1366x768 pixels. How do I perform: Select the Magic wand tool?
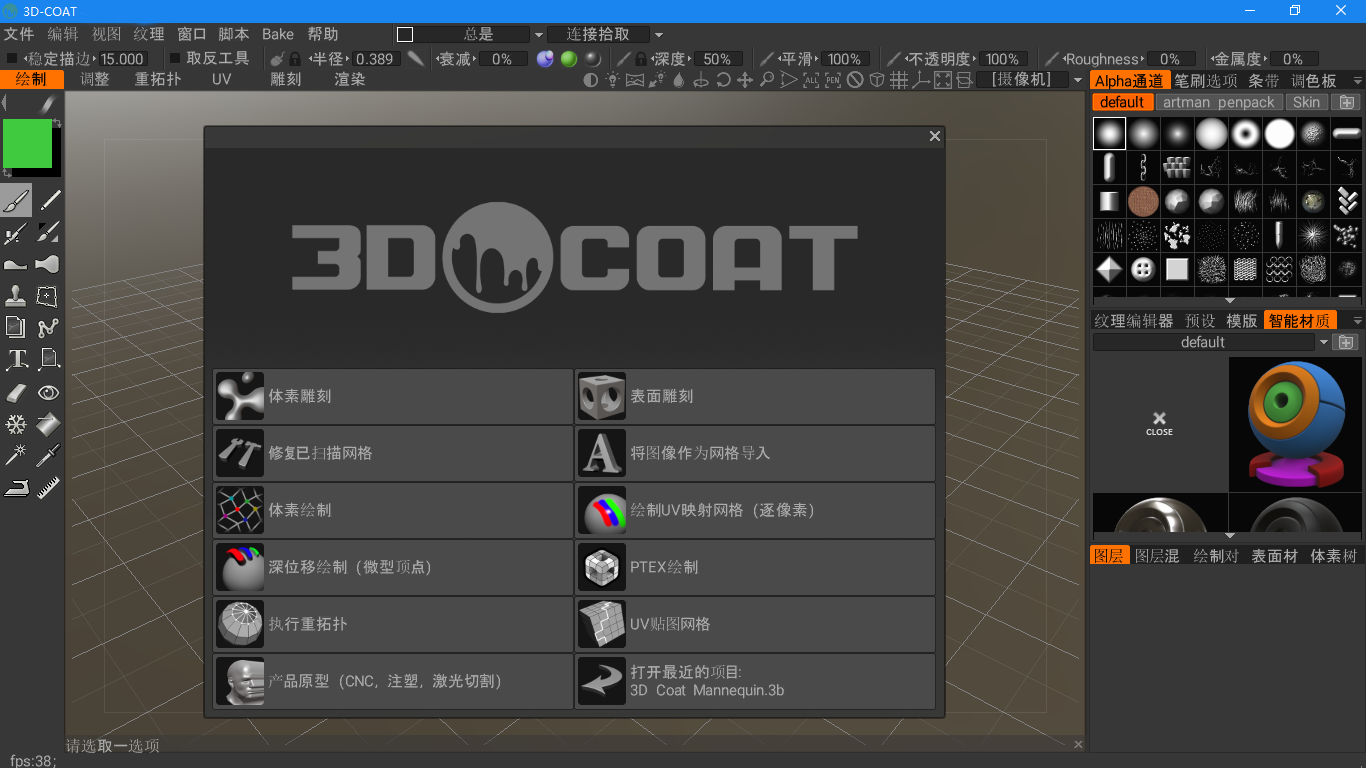tap(16, 456)
